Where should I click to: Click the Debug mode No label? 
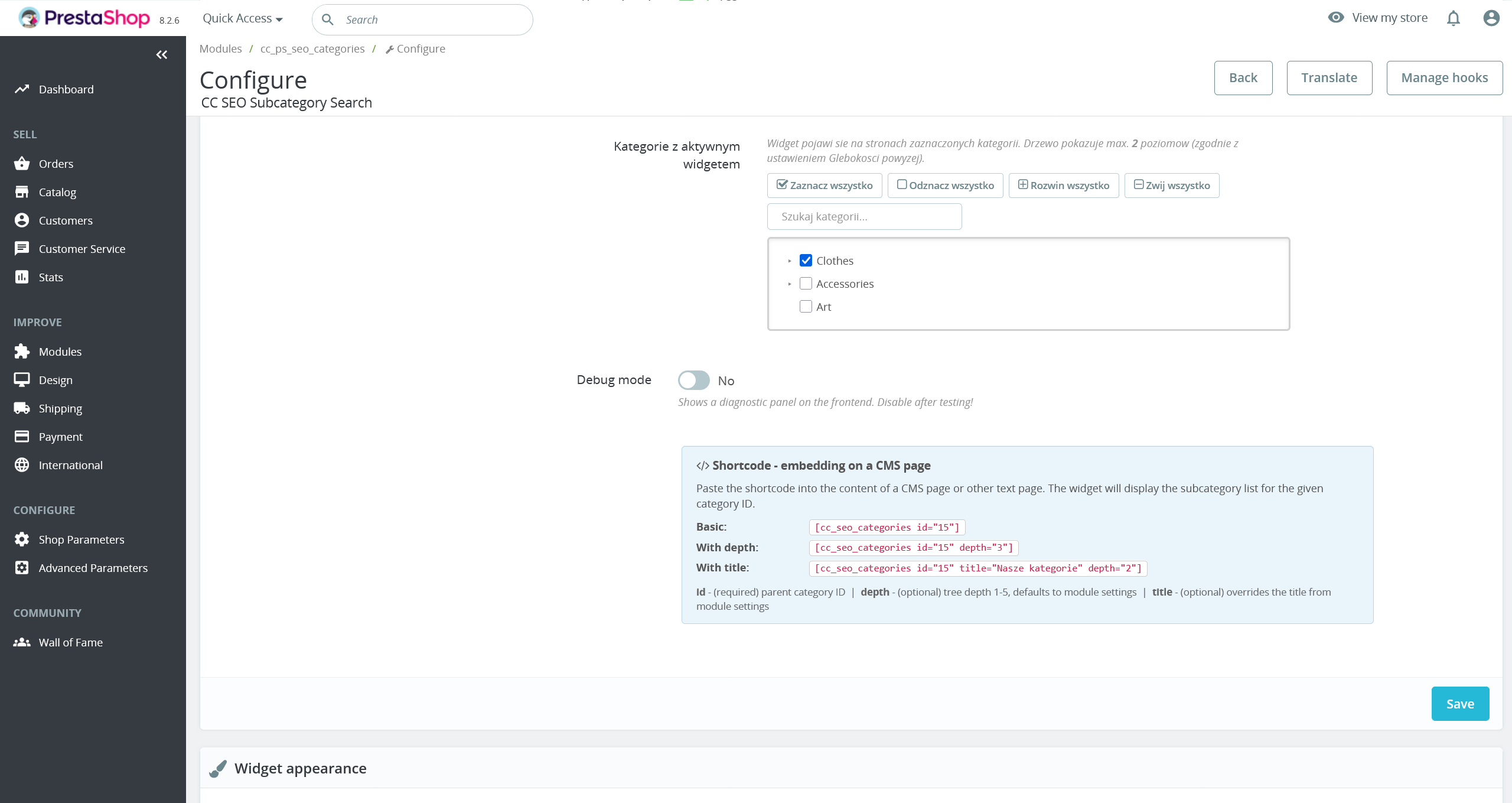tap(726, 381)
